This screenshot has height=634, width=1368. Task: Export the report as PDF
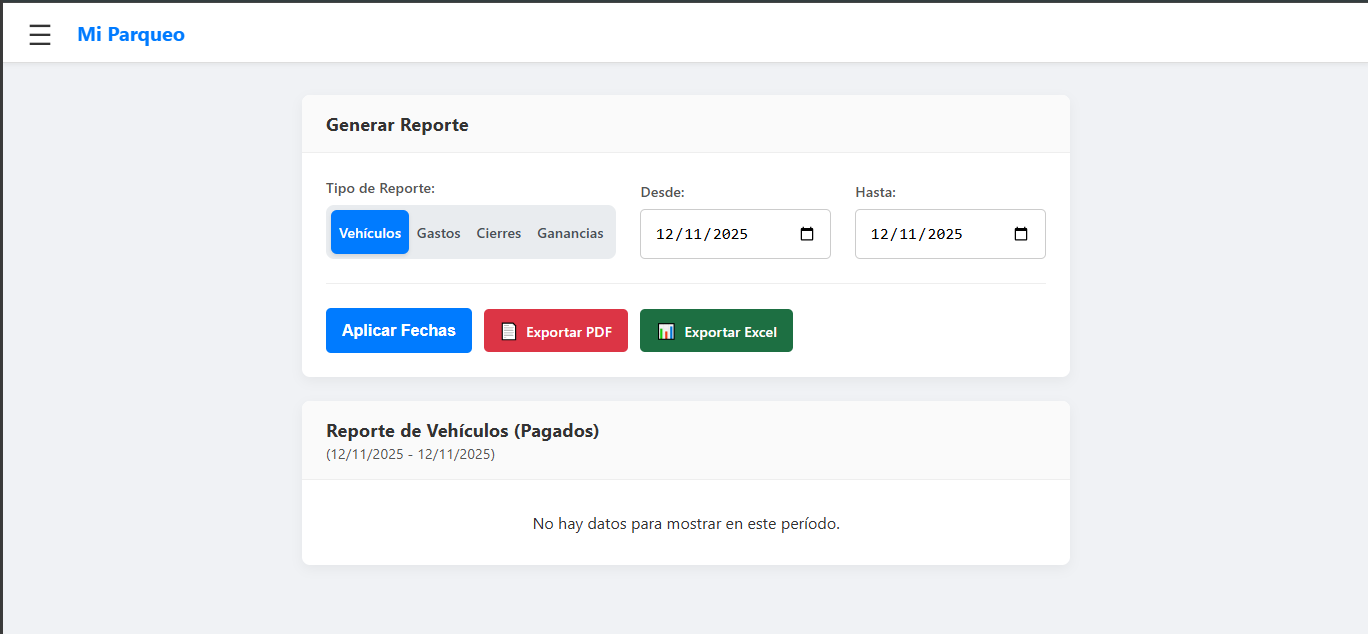click(556, 330)
